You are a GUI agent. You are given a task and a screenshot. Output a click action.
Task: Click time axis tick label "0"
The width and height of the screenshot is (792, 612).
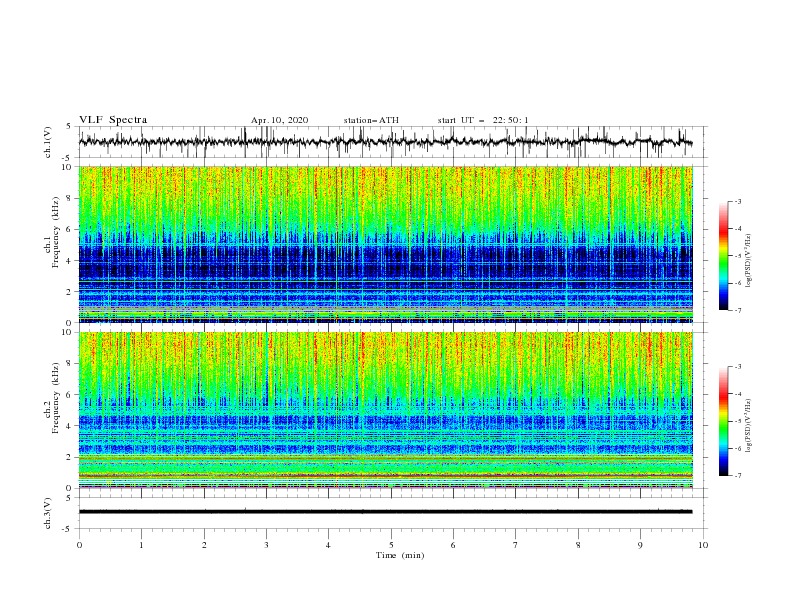coord(79,545)
